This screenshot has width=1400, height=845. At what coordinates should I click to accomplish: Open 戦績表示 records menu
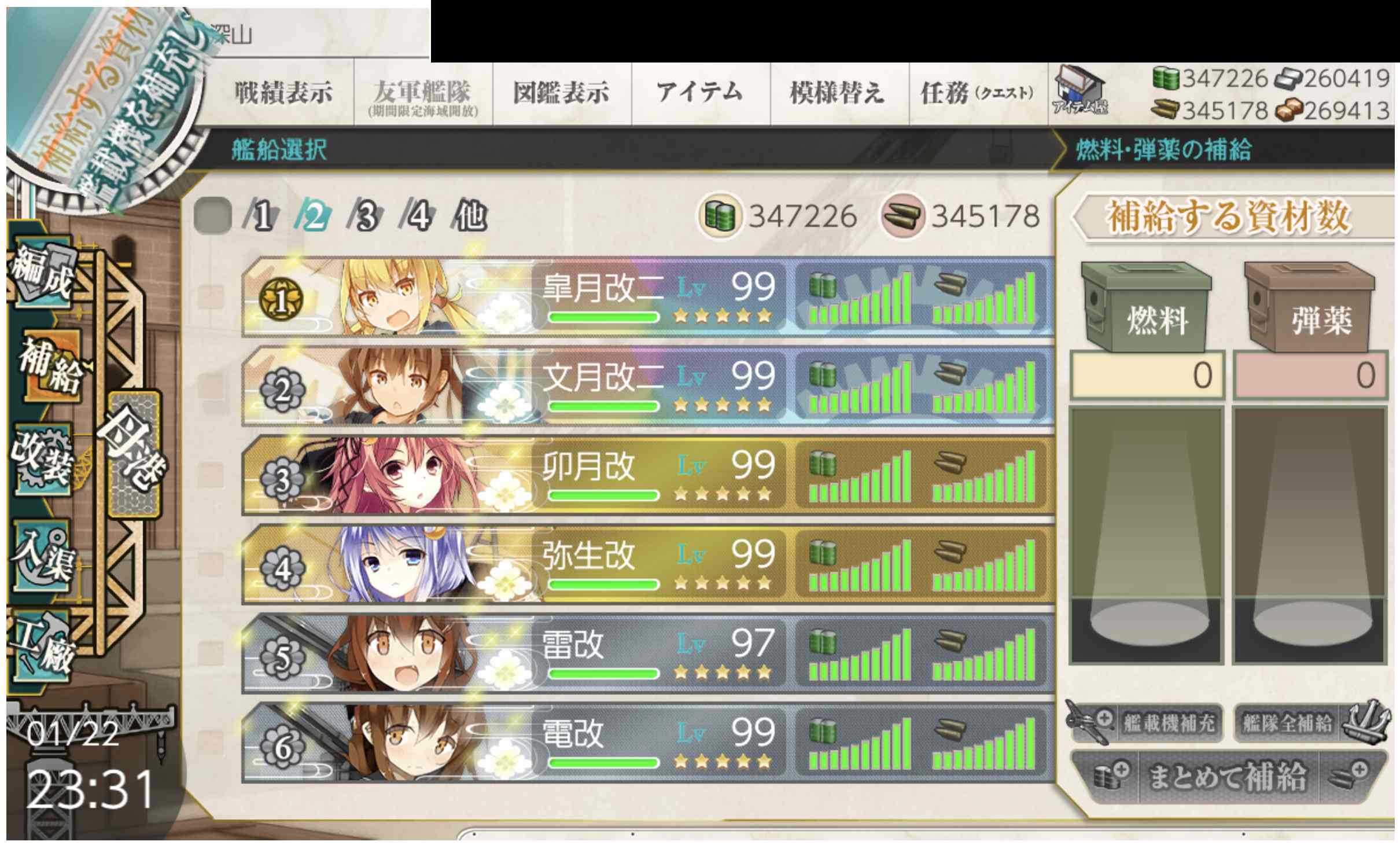click(283, 93)
